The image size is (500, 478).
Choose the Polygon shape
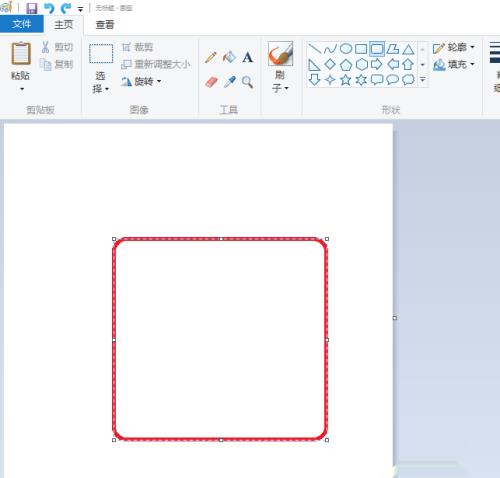(x=393, y=49)
